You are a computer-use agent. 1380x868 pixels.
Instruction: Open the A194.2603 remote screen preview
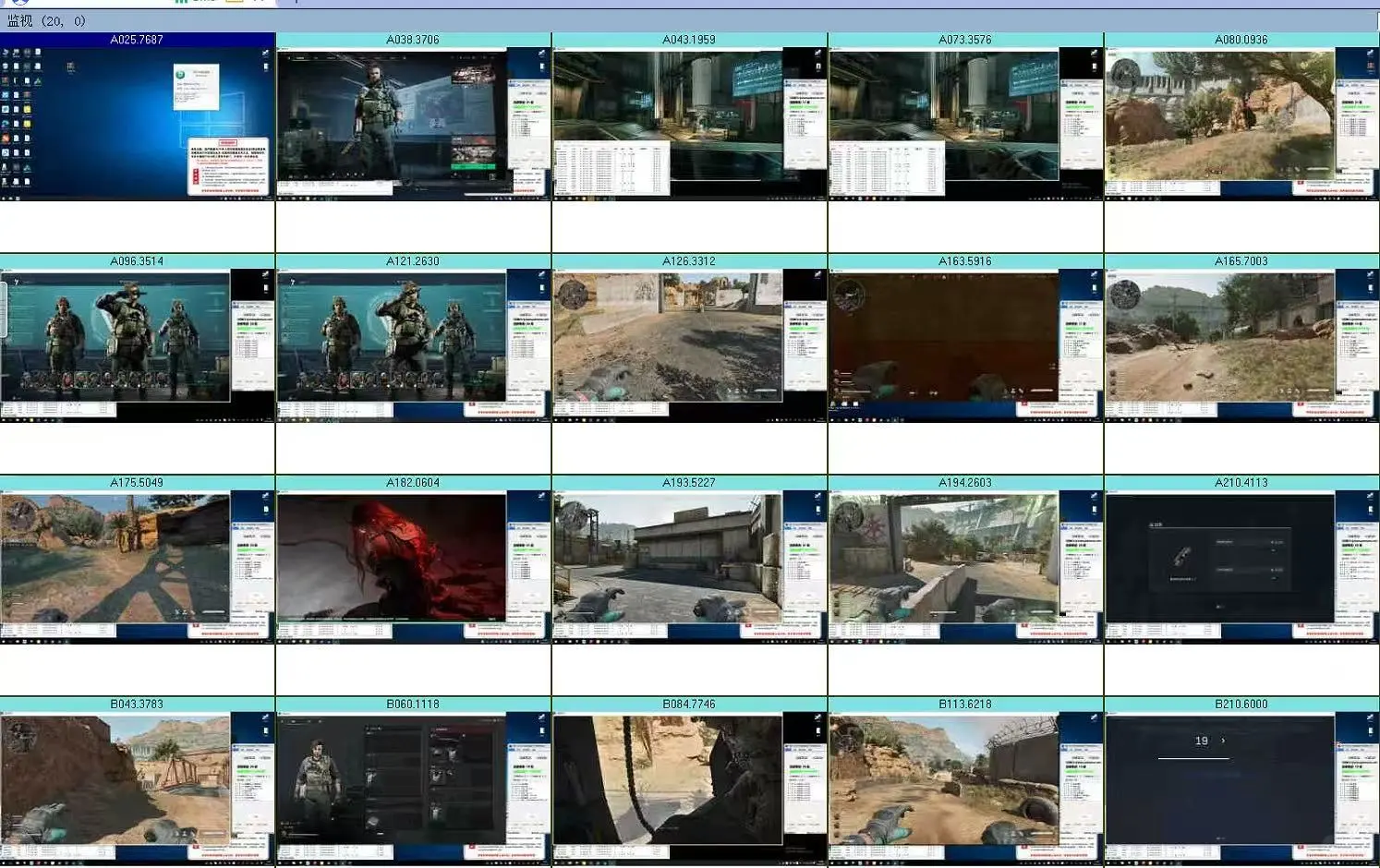[x=965, y=567]
